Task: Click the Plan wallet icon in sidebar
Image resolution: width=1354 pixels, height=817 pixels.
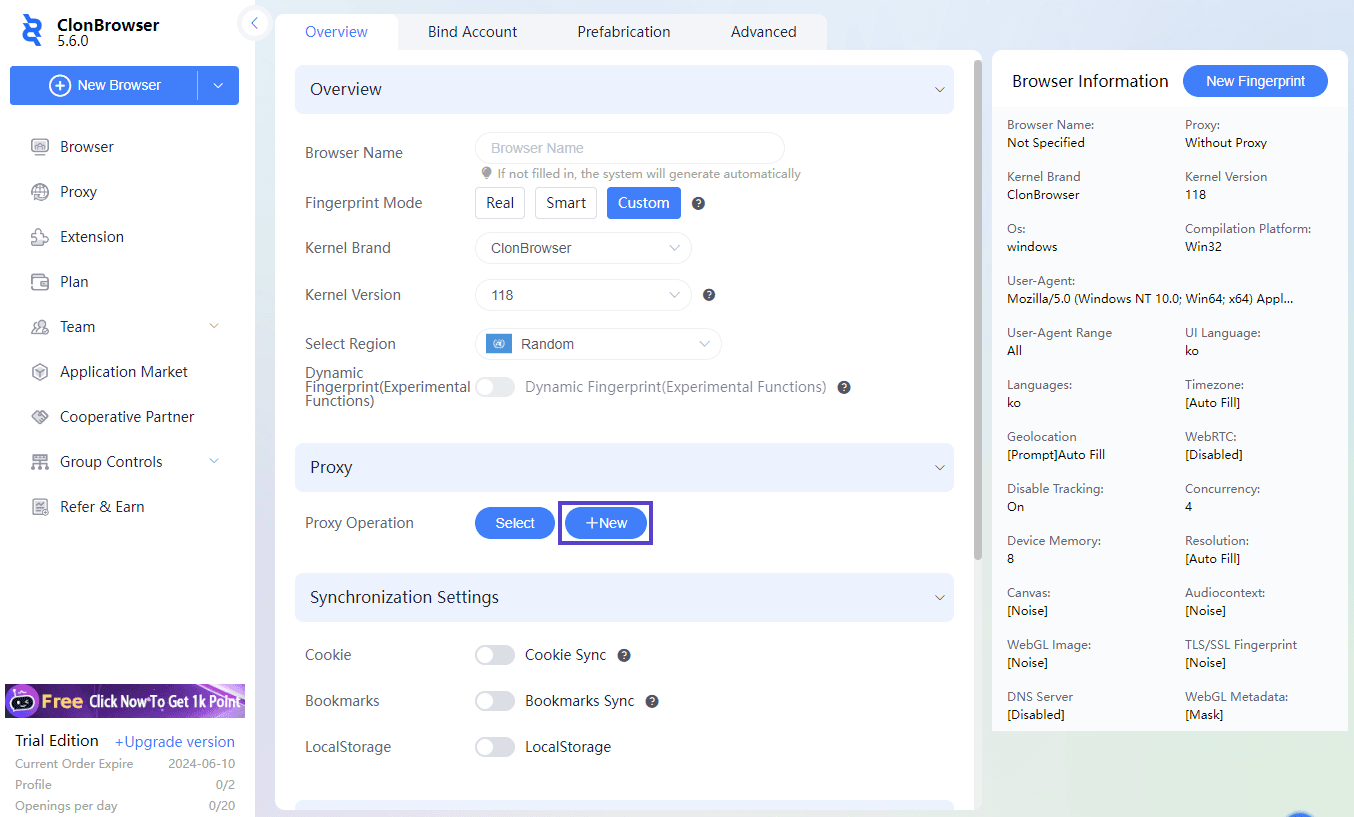Action: [x=40, y=282]
